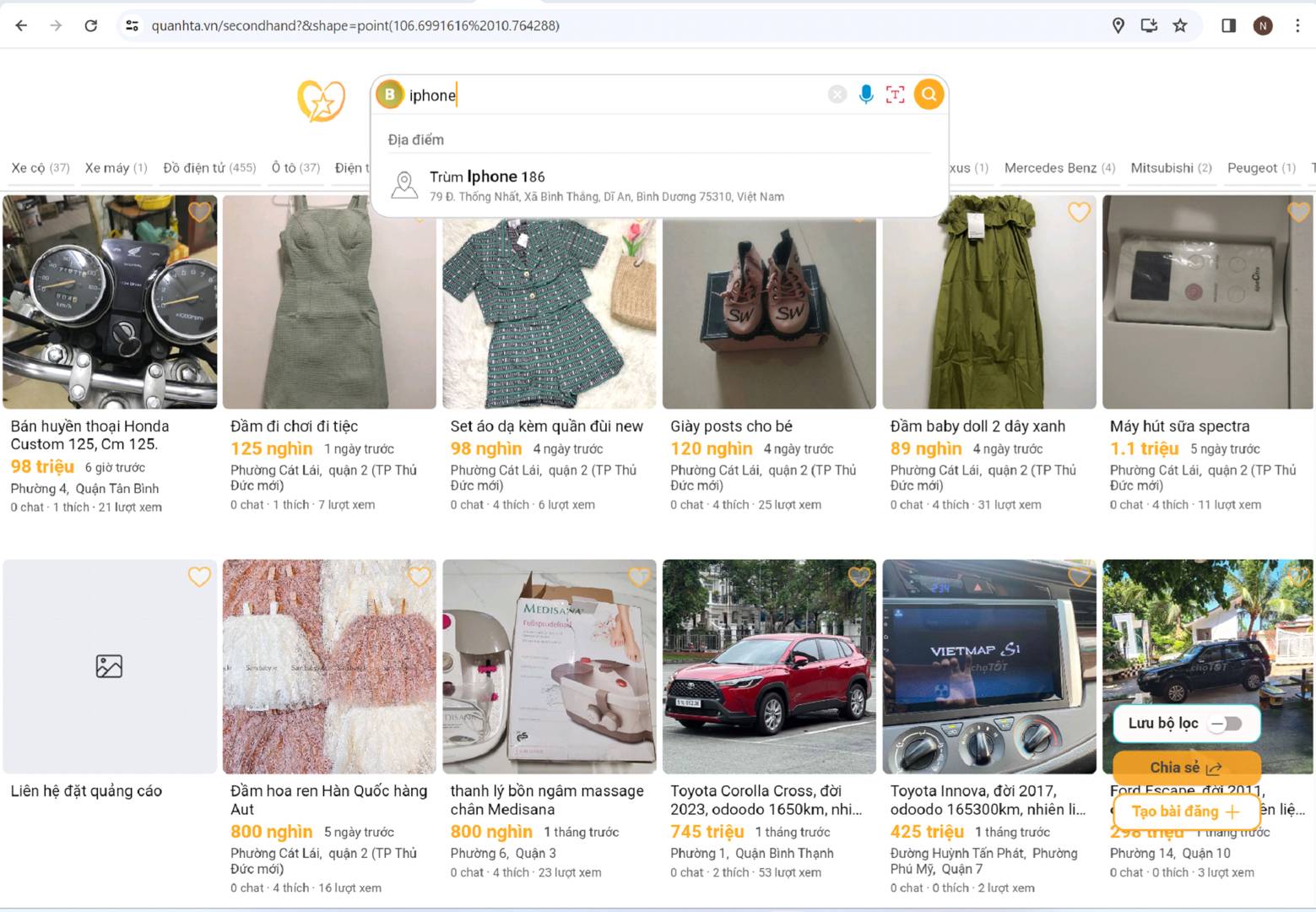Click the B badge in search box

click(390, 95)
